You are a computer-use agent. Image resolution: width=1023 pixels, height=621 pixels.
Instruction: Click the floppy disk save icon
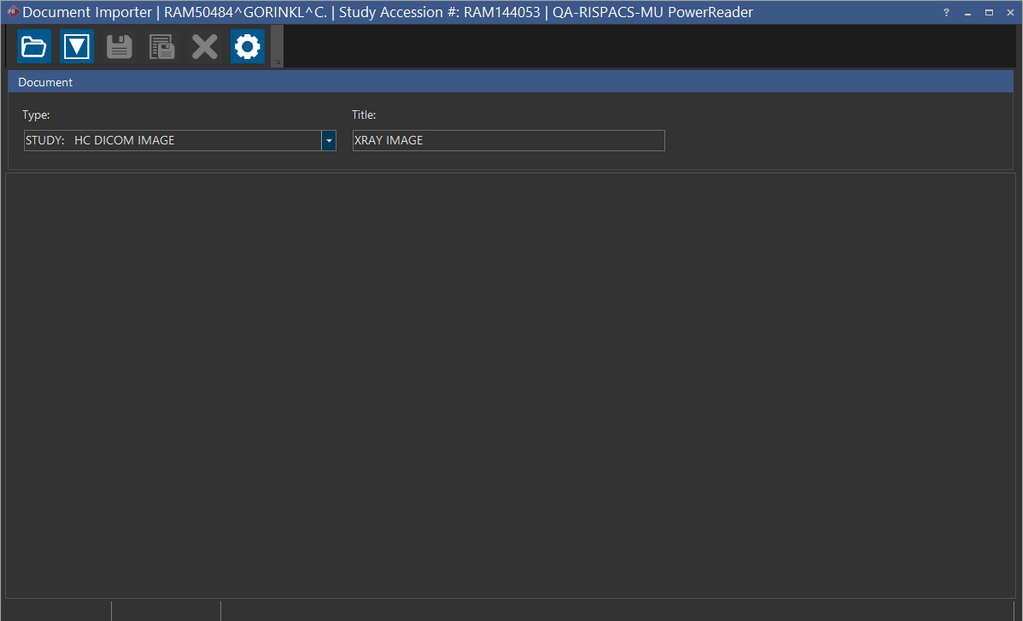pos(120,46)
